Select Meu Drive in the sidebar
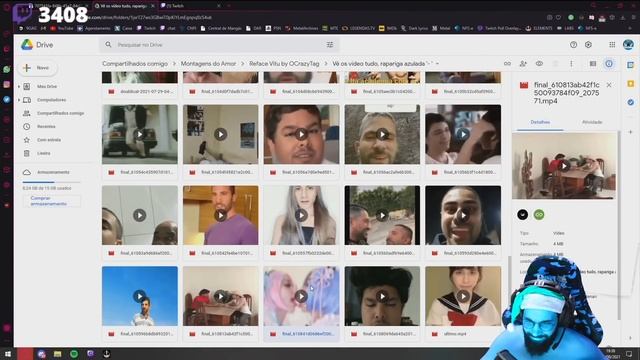The image size is (640, 360). [47, 87]
